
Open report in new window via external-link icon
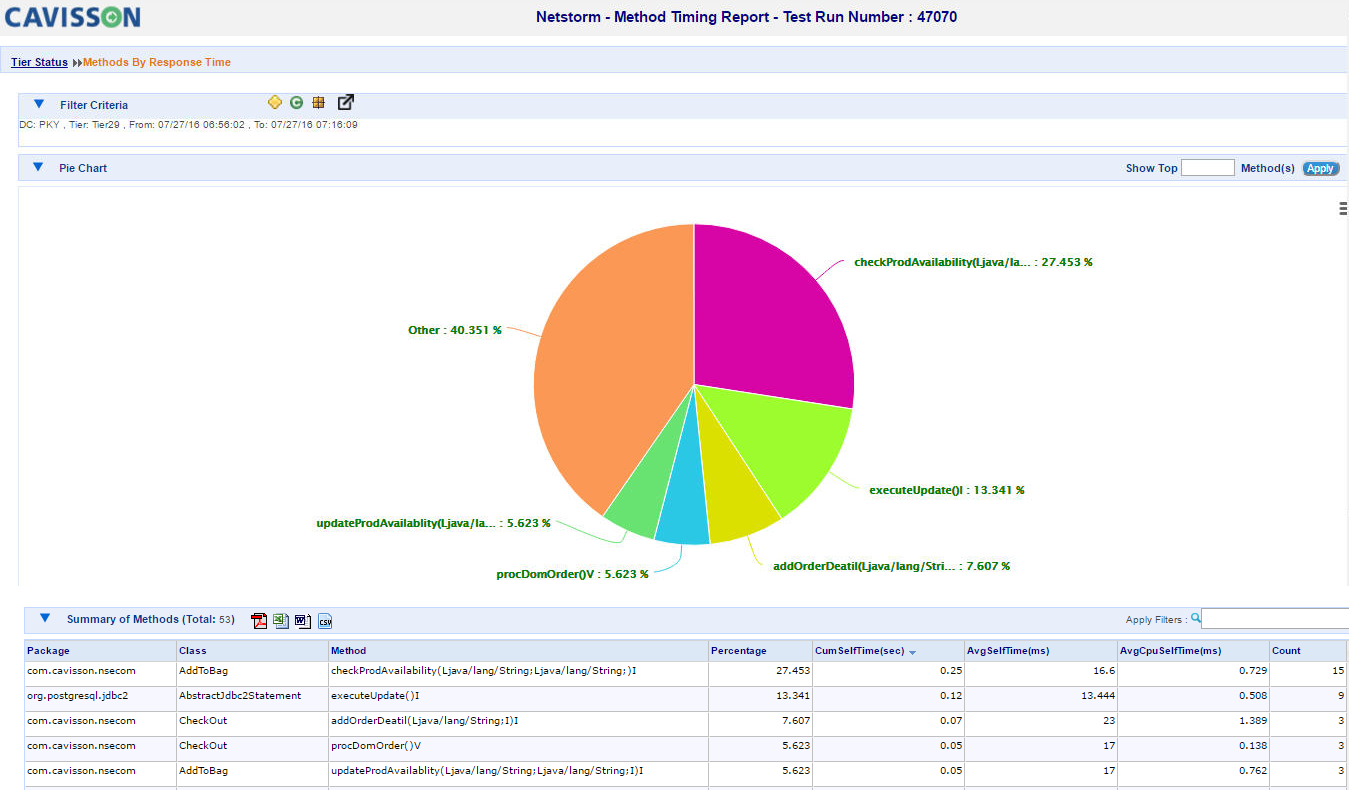346,102
